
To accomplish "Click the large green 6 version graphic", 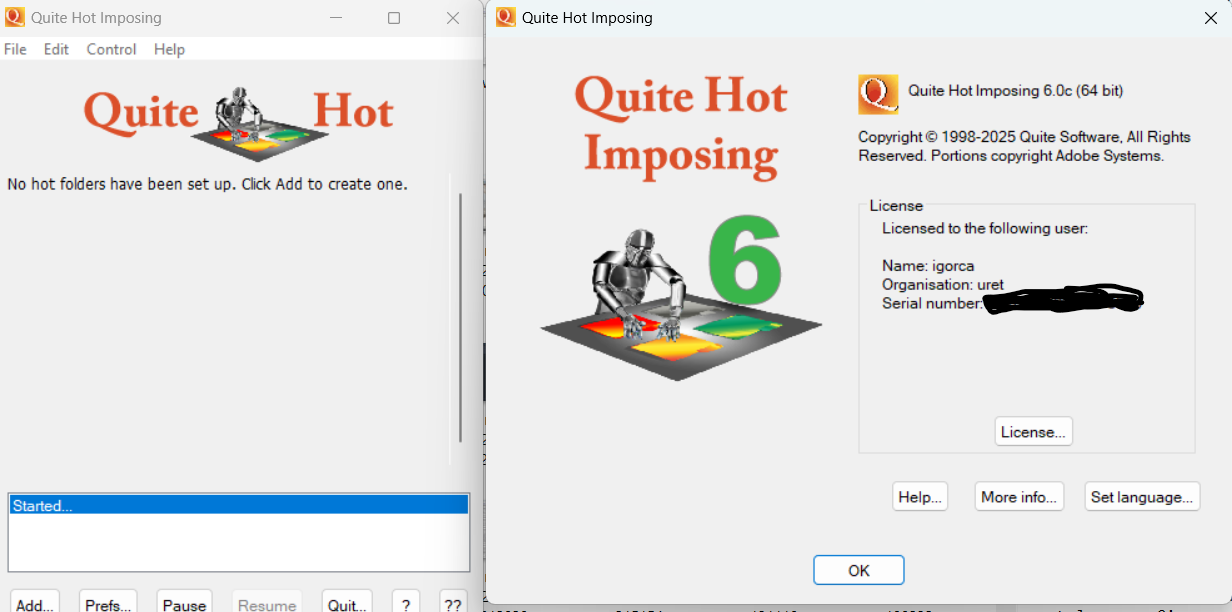I will (x=746, y=259).
